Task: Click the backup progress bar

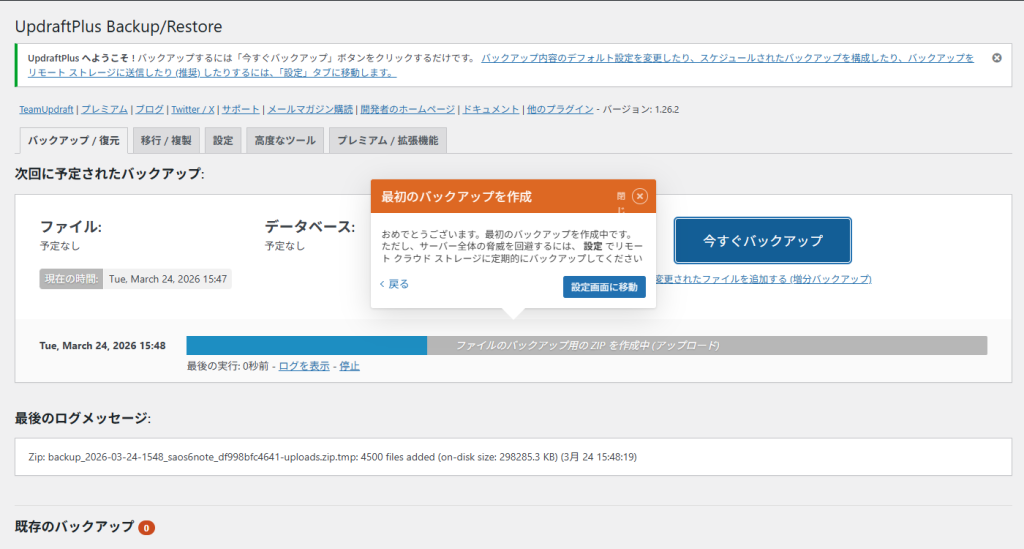Action: pyautogui.click(x=586, y=345)
